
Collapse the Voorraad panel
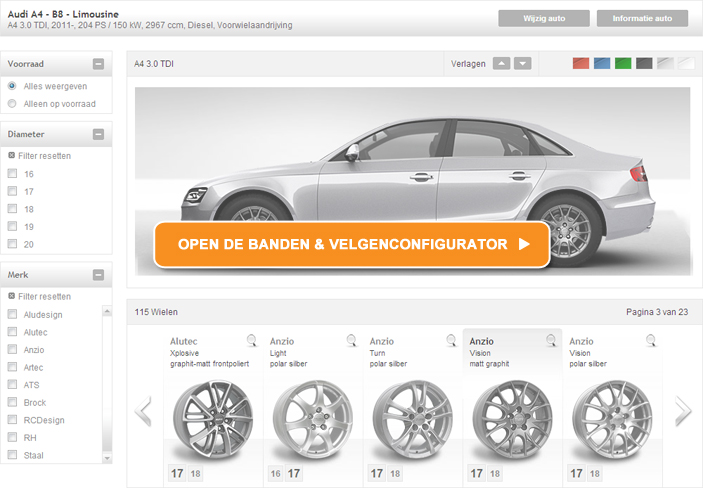tap(98, 64)
